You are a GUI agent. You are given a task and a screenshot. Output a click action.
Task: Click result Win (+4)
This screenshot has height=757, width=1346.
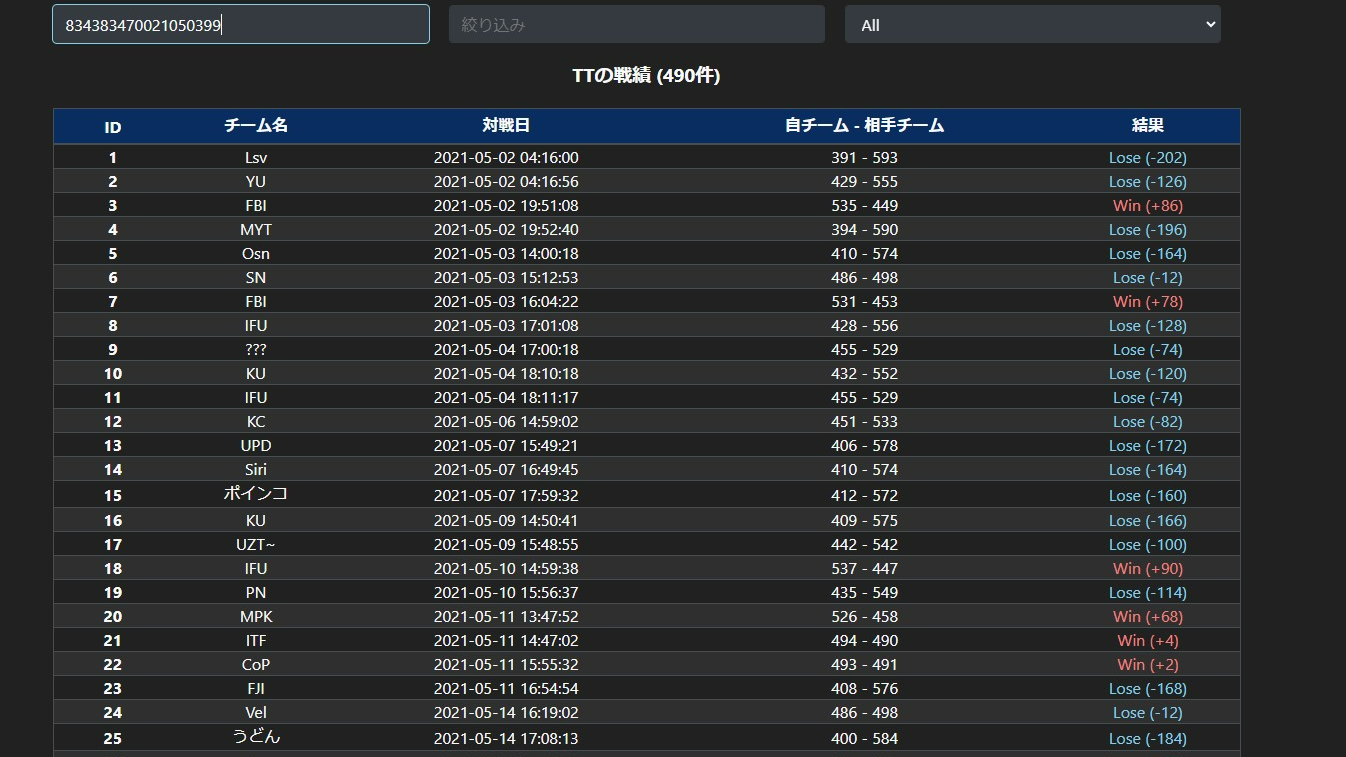coord(1148,640)
